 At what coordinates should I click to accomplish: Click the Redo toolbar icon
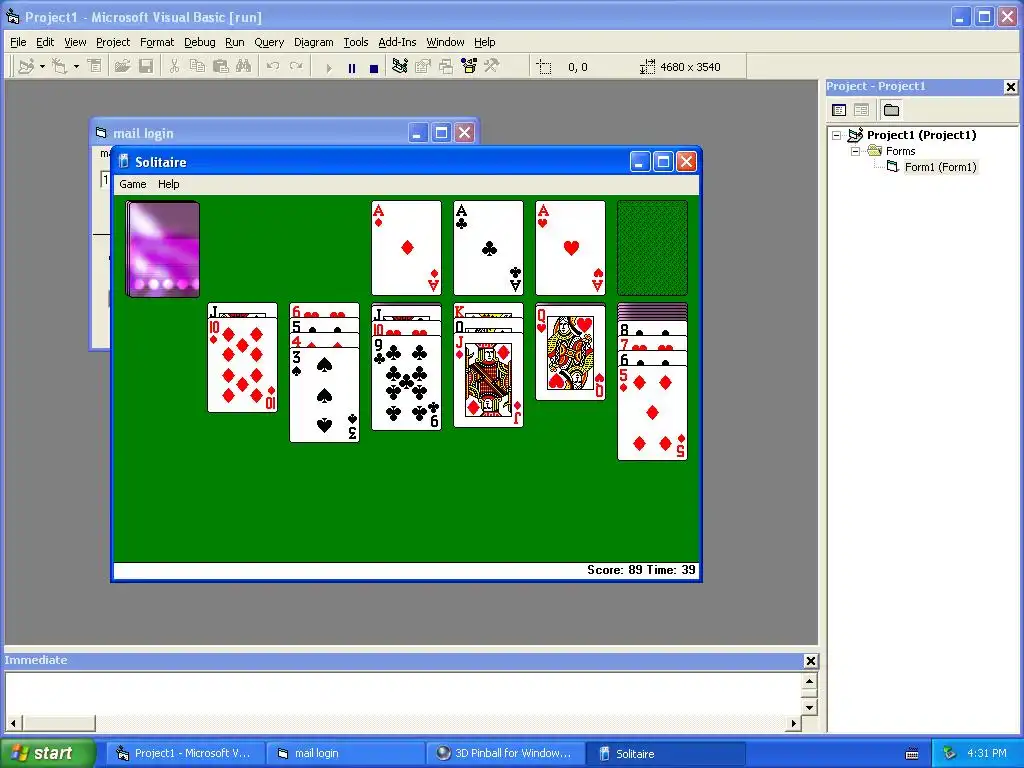pos(296,67)
